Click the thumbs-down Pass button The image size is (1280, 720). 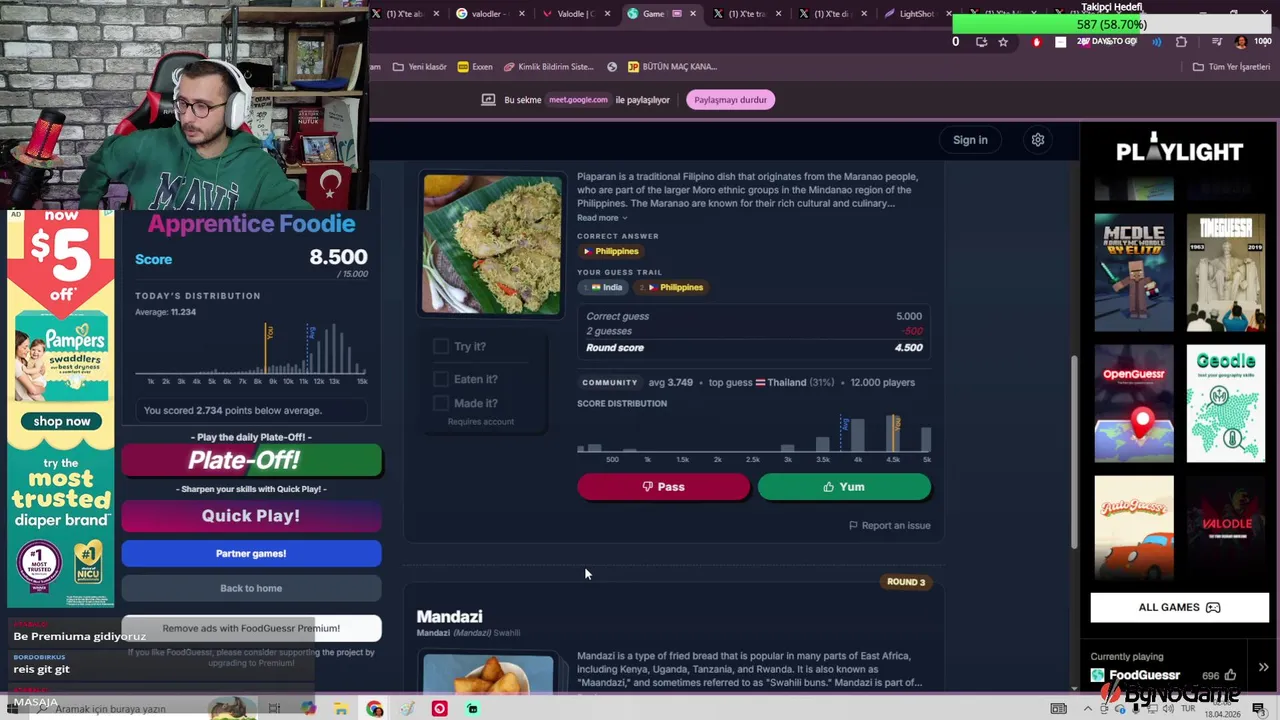click(x=663, y=487)
